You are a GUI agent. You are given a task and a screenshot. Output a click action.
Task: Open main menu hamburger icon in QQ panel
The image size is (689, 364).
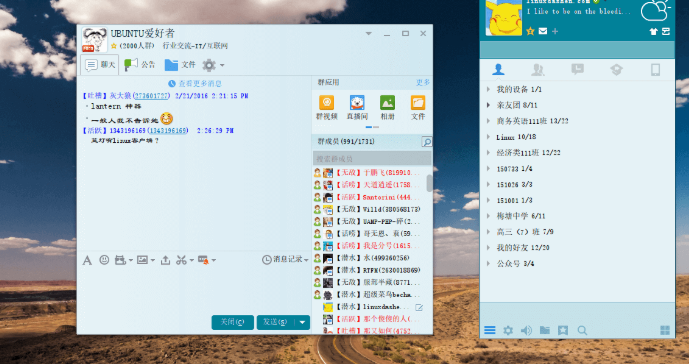pyautogui.click(x=490, y=330)
